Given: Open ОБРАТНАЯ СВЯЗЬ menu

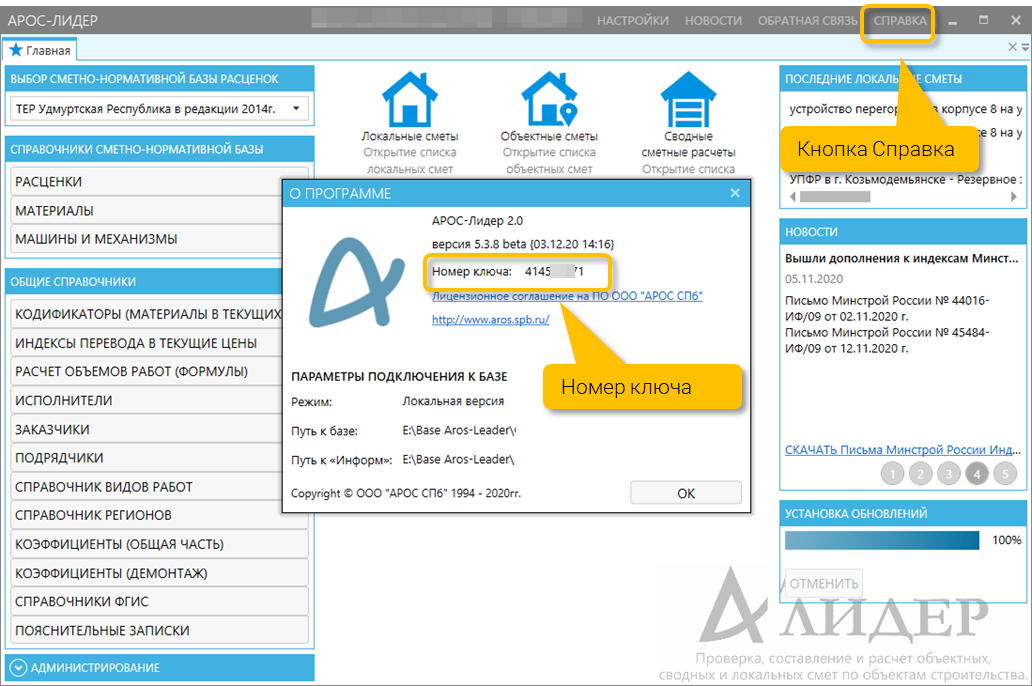Looking at the screenshot, I should [x=808, y=20].
